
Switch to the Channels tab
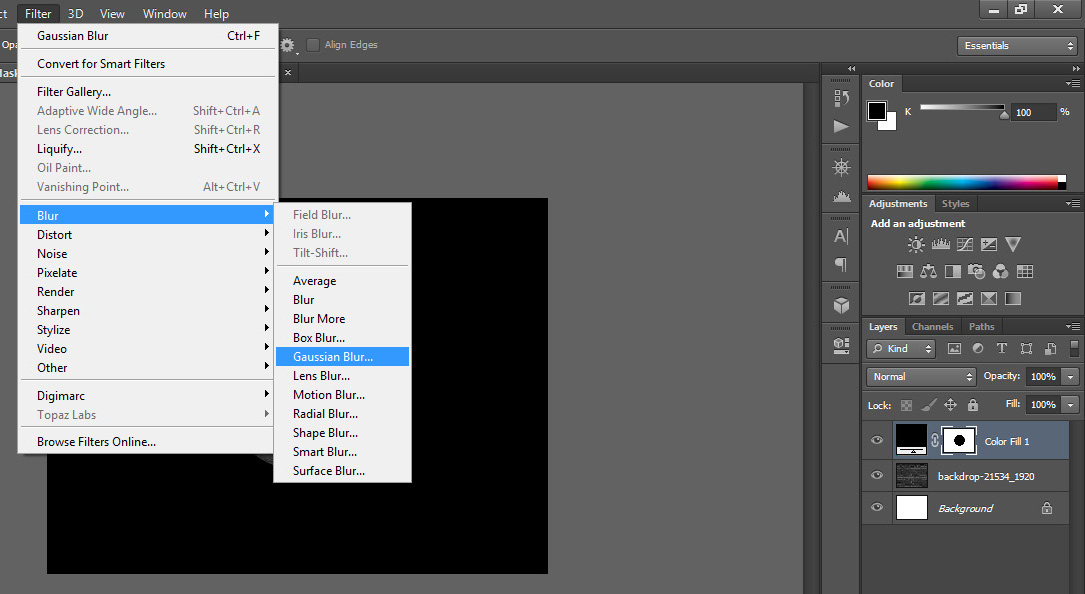(932, 327)
